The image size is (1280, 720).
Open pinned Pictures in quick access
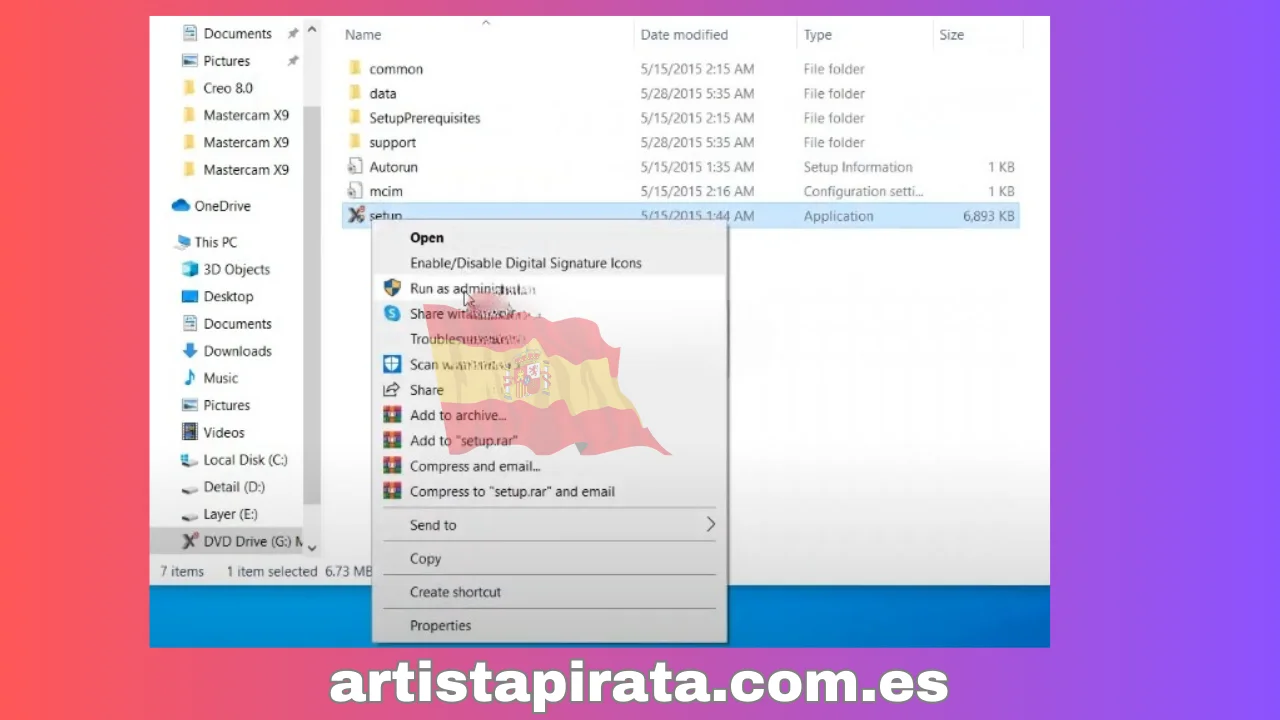[227, 61]
